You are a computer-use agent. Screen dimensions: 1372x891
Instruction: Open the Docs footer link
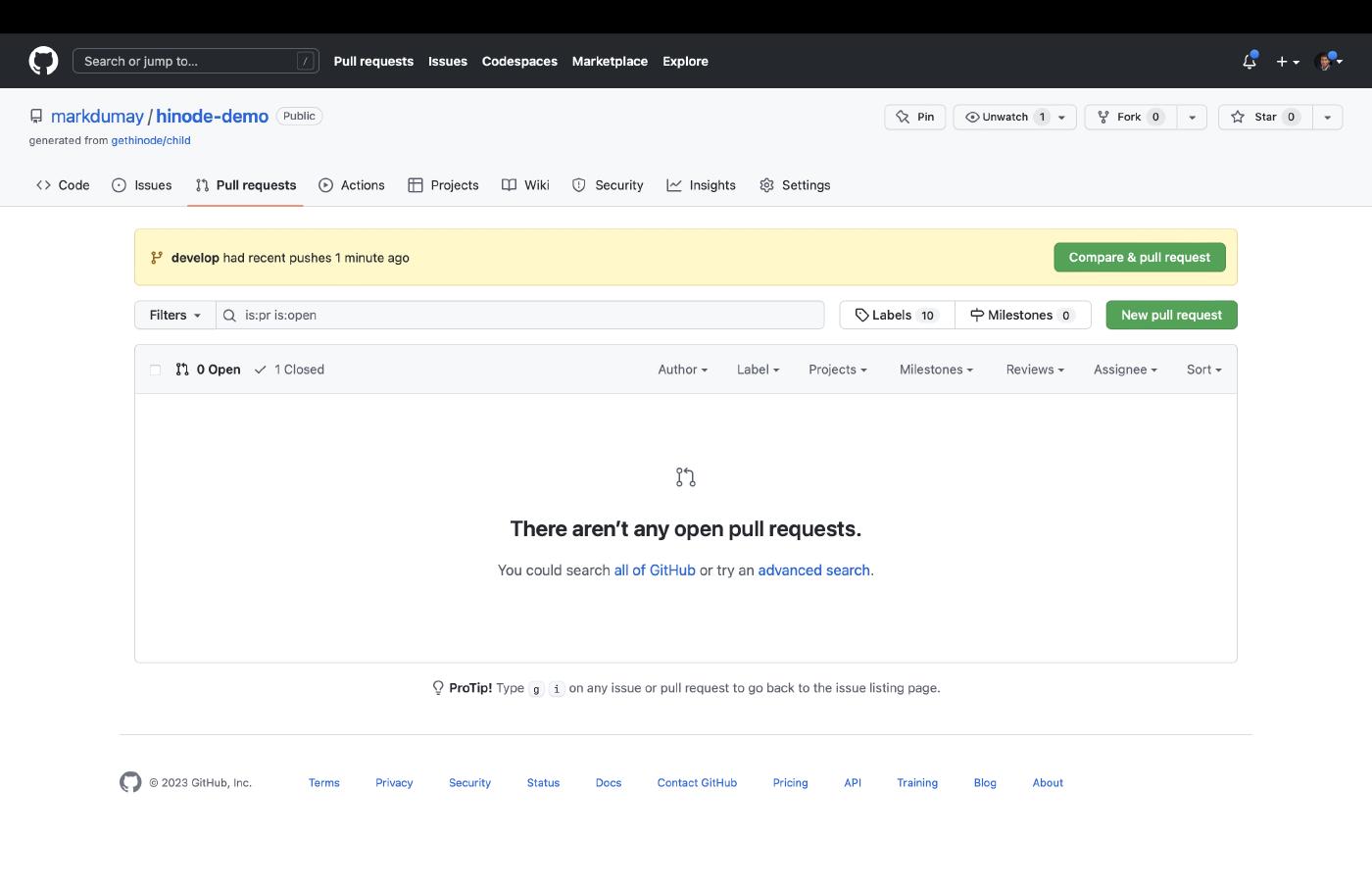[x=609, y=782]
